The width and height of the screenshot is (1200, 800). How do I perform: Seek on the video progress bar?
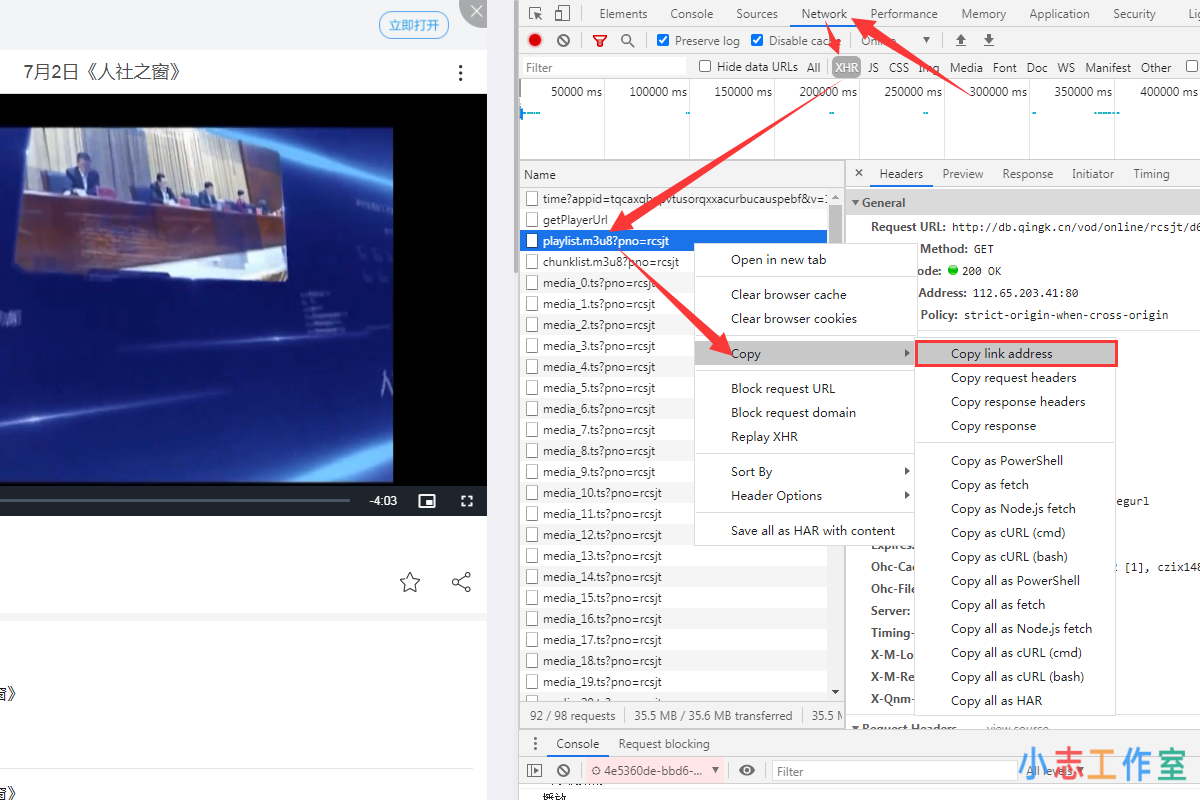[x=175, y=501]
